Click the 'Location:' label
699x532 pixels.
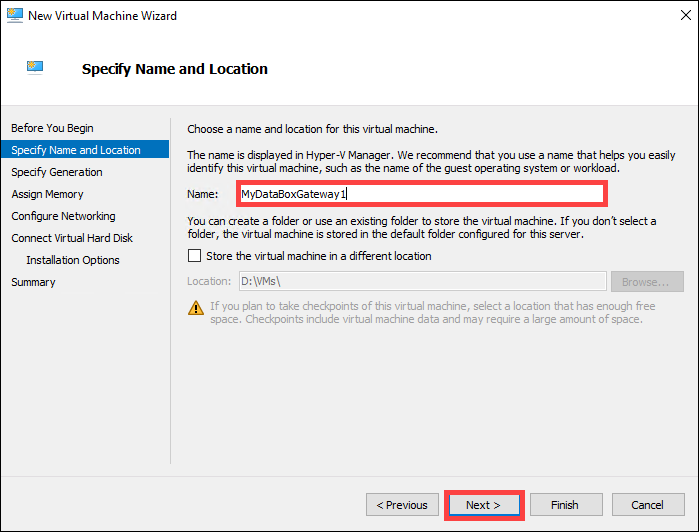[209, 281]
